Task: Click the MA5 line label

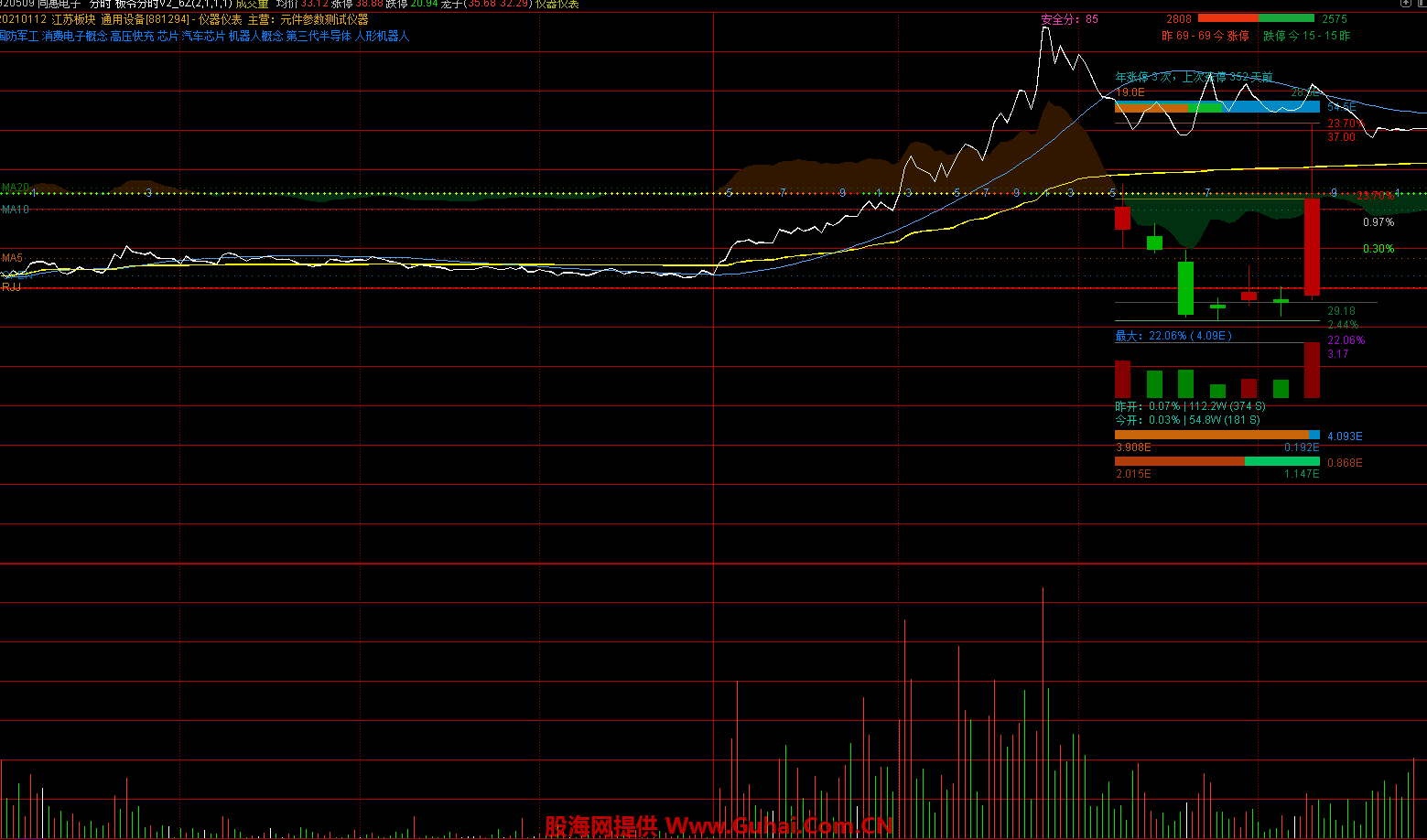Action: pyautogui.click(x=12, y=258)
